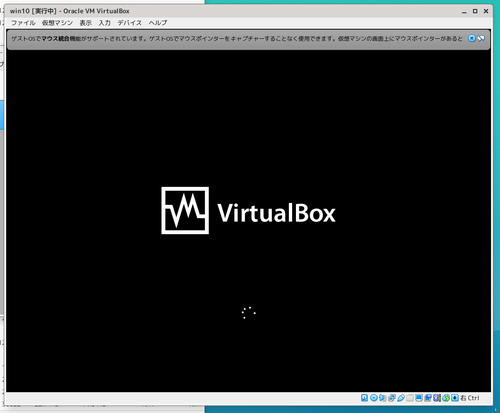The image size is (500, 413).
Task: Open the 仮想マシン menu
Action: pyautogui.click(x=57, y=23)
